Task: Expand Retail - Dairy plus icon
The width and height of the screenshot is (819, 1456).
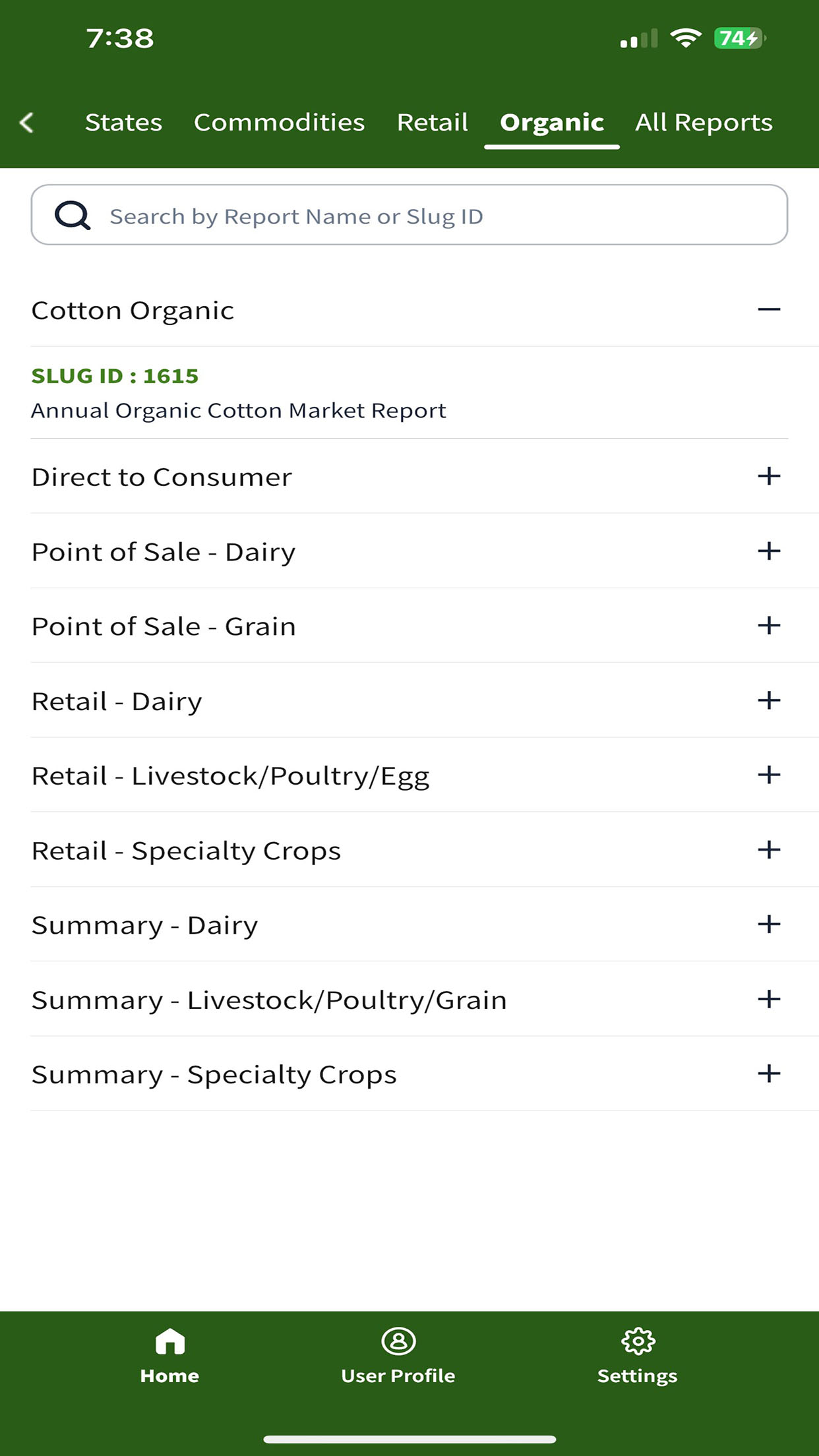Action: tap(769, 700)
